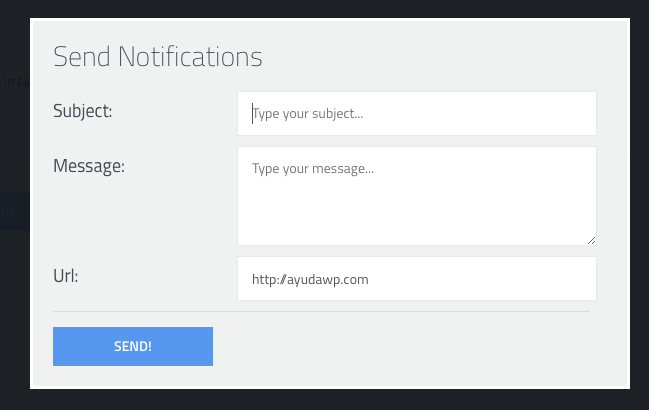Click the divider line above SEND!
This screenshot has height=410, width=649.
(321, 311)
